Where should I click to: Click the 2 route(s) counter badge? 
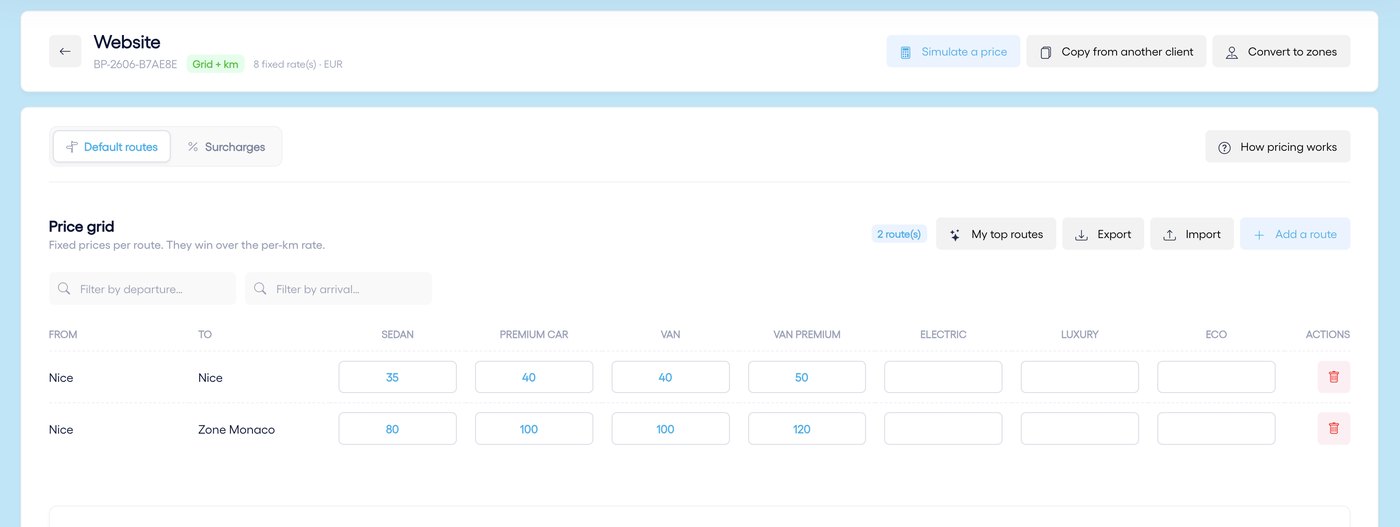tap(899, 234)
